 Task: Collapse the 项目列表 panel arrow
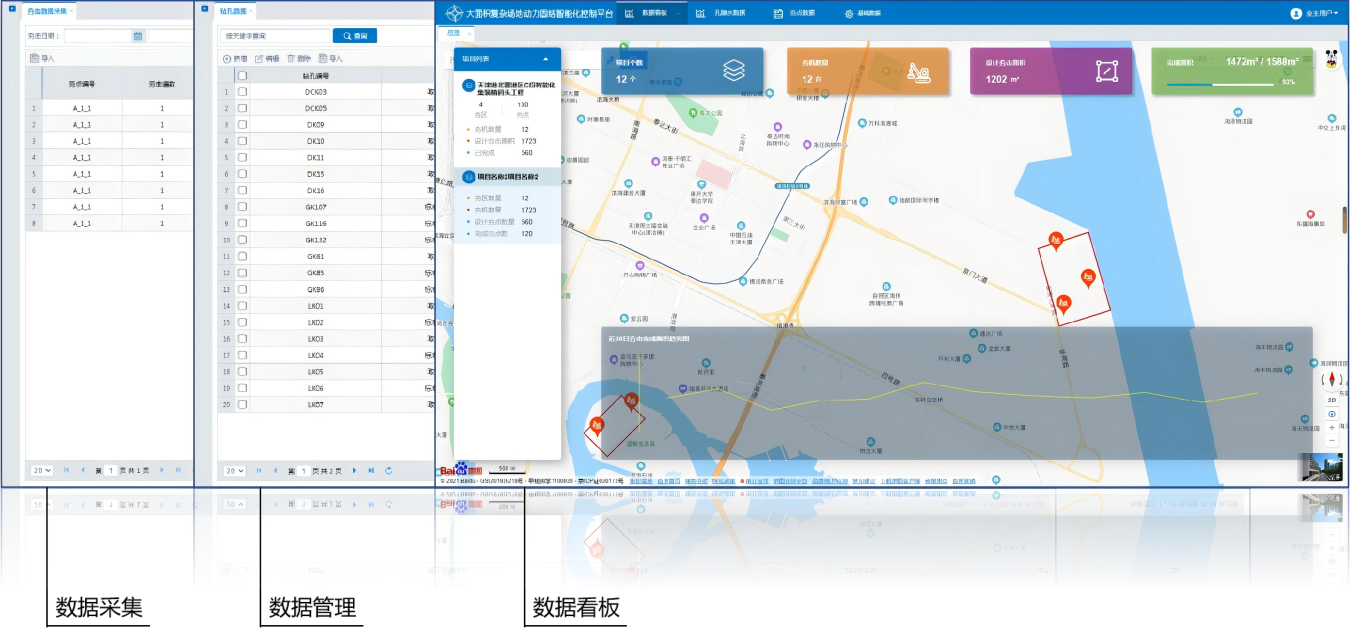pos(545,59)
